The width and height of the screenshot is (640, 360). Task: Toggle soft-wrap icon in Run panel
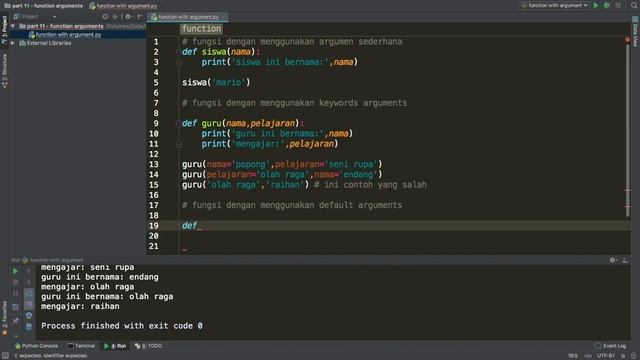29,293
